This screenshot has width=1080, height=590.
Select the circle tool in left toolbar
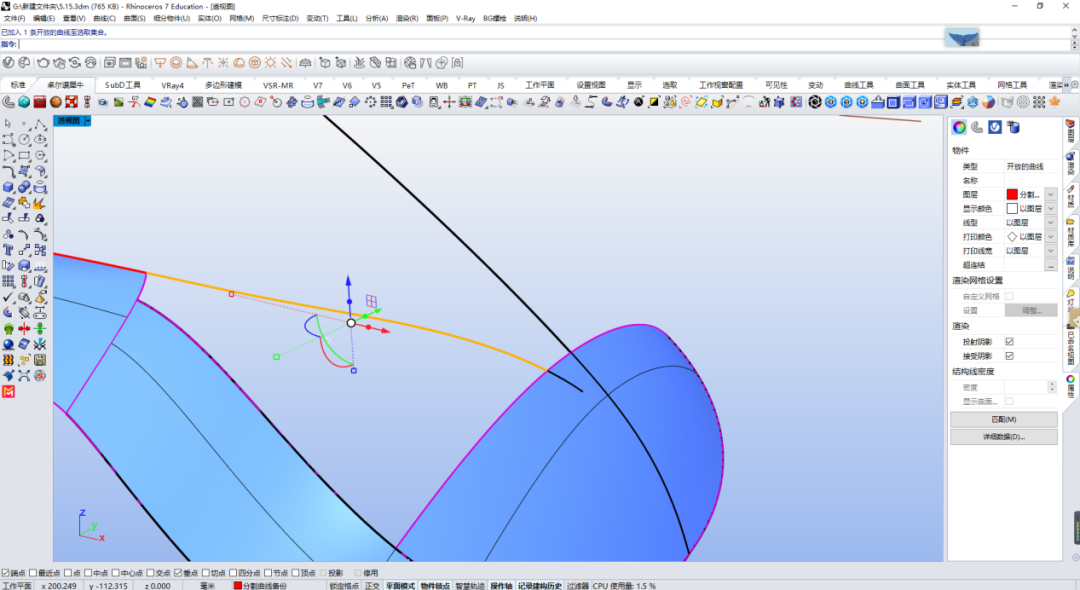[24, 140]
